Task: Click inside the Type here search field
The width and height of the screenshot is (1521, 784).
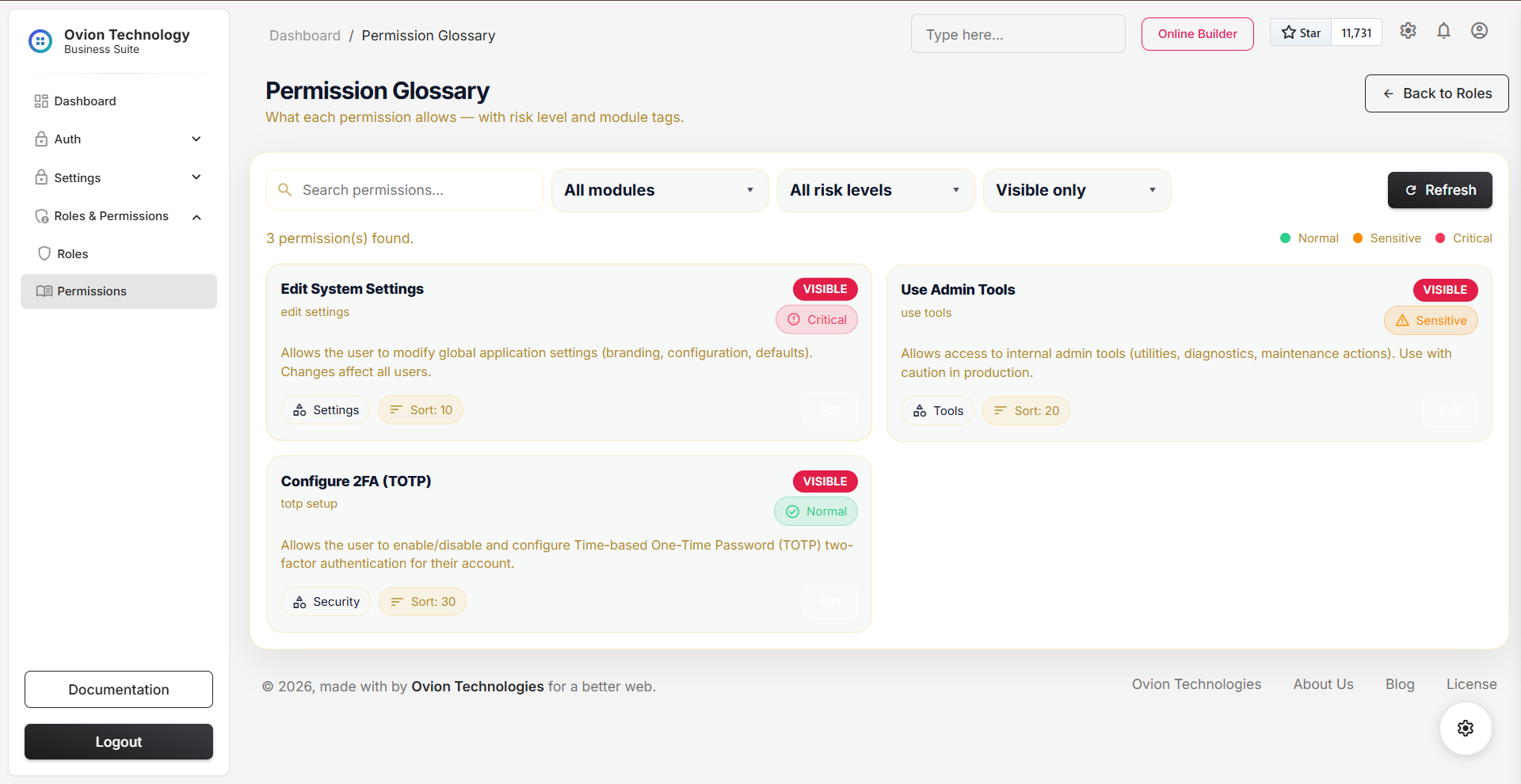Action: 1018,33
